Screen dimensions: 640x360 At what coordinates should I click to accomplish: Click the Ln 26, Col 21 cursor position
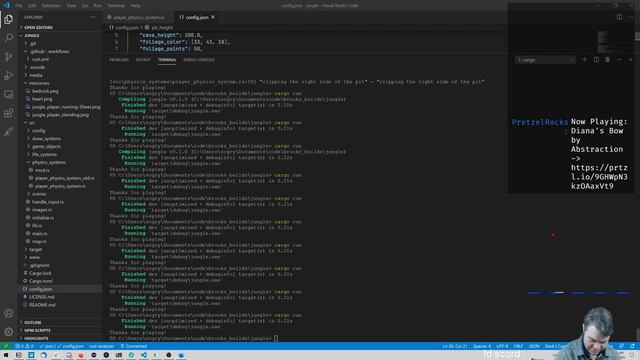455,346
